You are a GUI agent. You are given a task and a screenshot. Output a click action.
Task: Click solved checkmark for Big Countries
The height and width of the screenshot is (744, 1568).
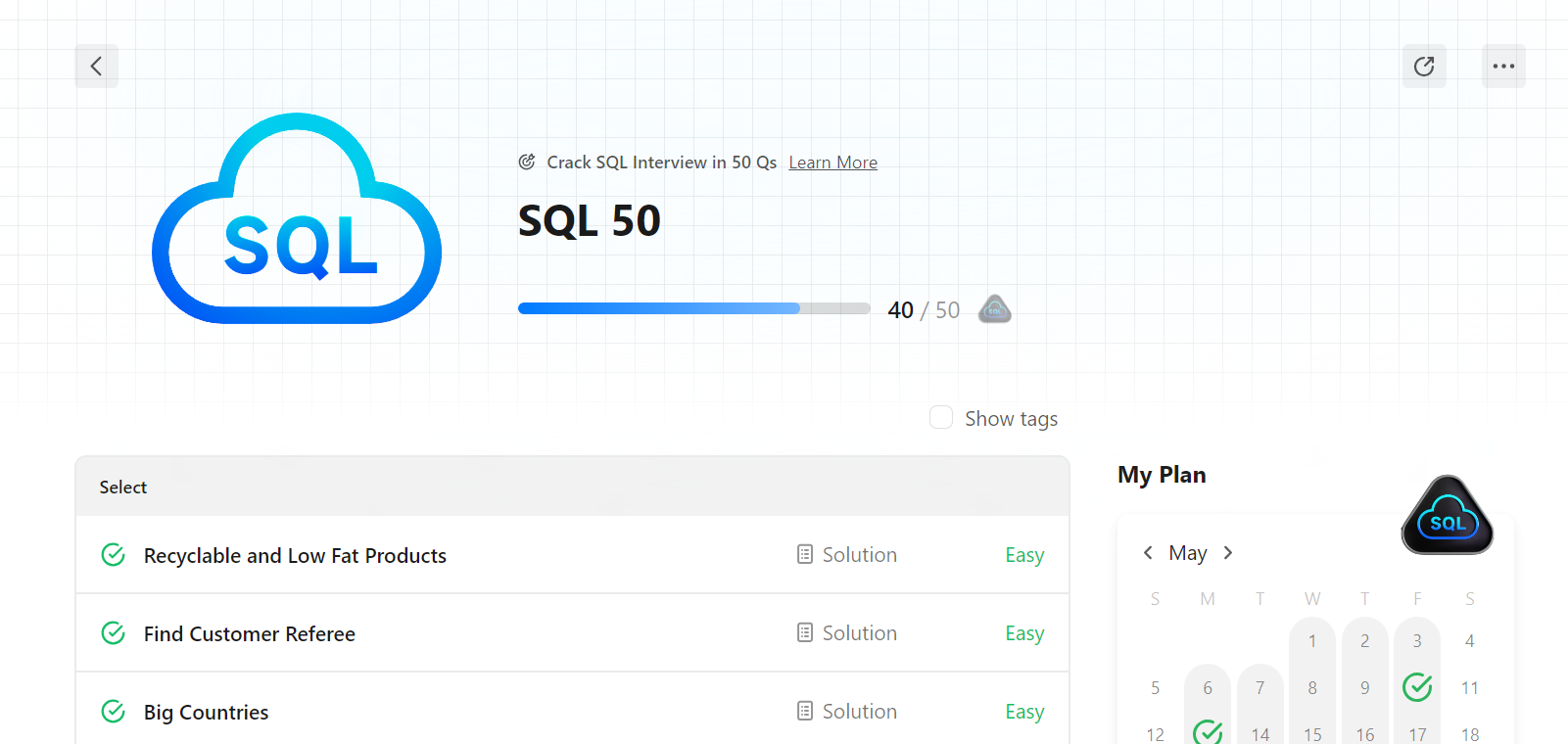(114, 712)
